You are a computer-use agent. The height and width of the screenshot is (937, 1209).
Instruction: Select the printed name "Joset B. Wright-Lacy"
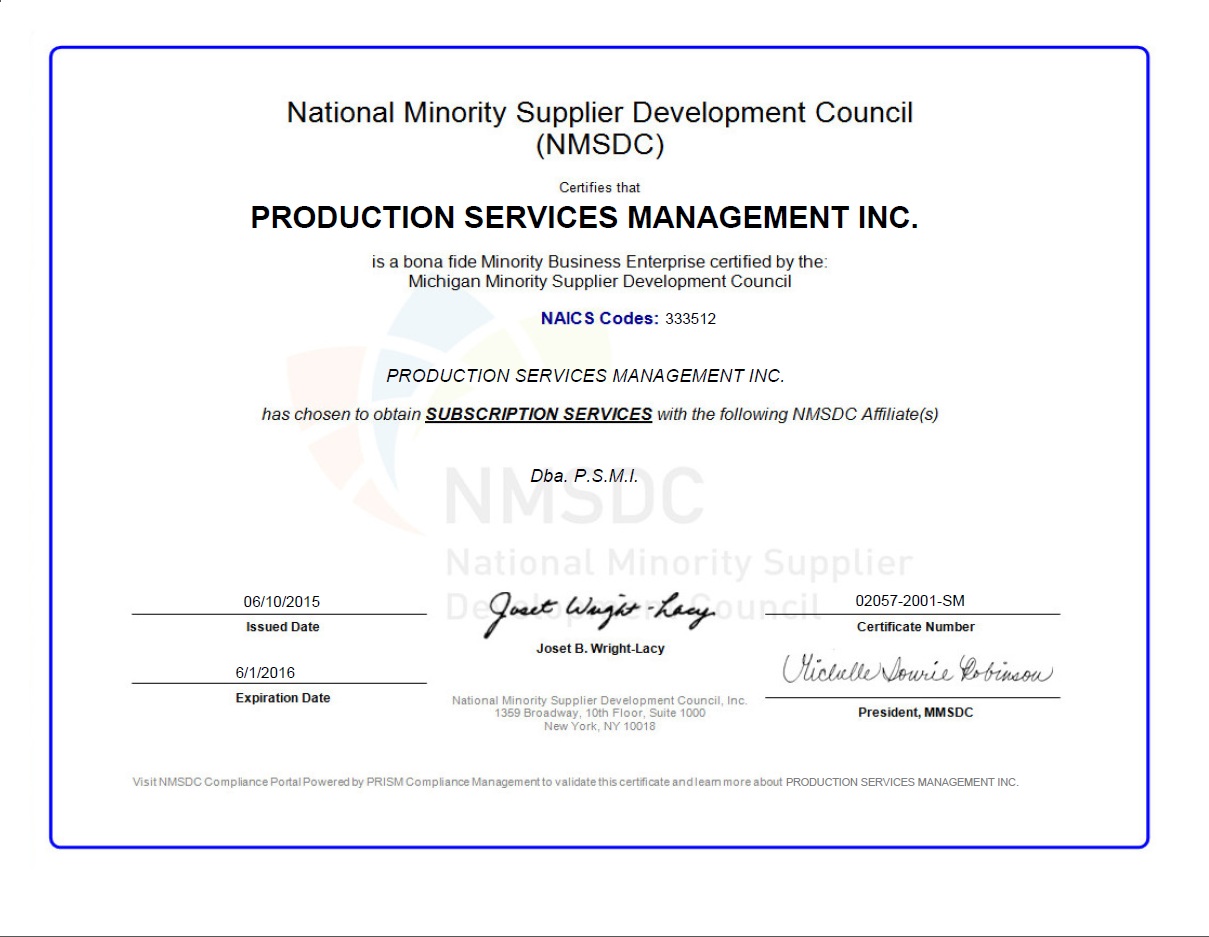600,649
